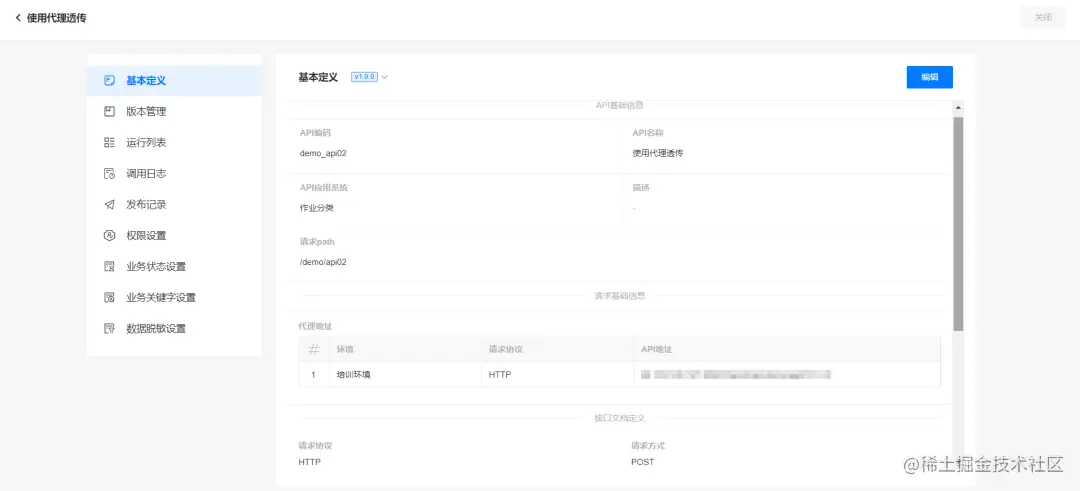Screen dimensions: 1080x491
Task: Click the /demo/api02 request path value
Action: click(323, 262)
